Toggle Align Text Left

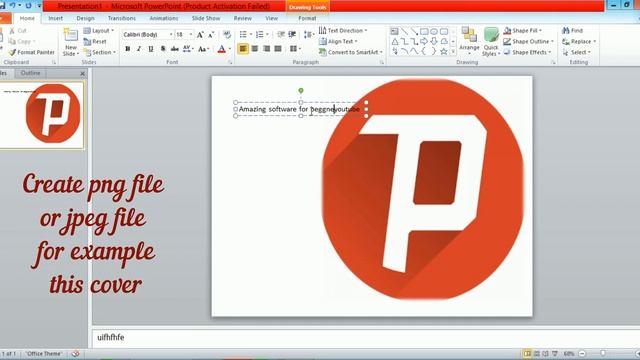(x=243, y=49)
